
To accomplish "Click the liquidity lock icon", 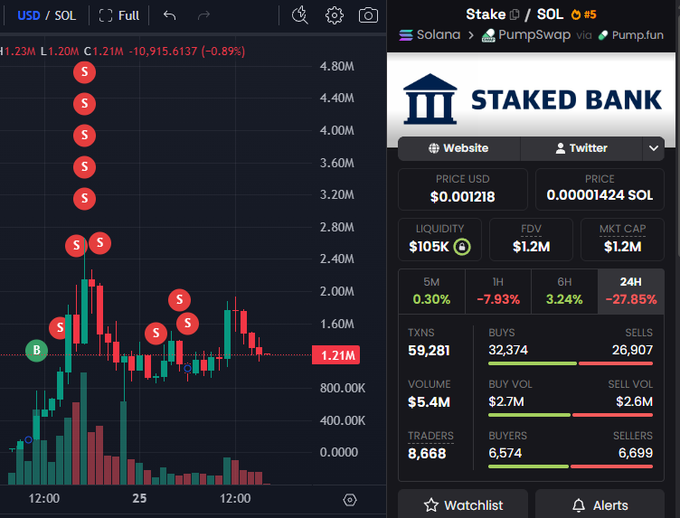I will click(x=462, y=247).
